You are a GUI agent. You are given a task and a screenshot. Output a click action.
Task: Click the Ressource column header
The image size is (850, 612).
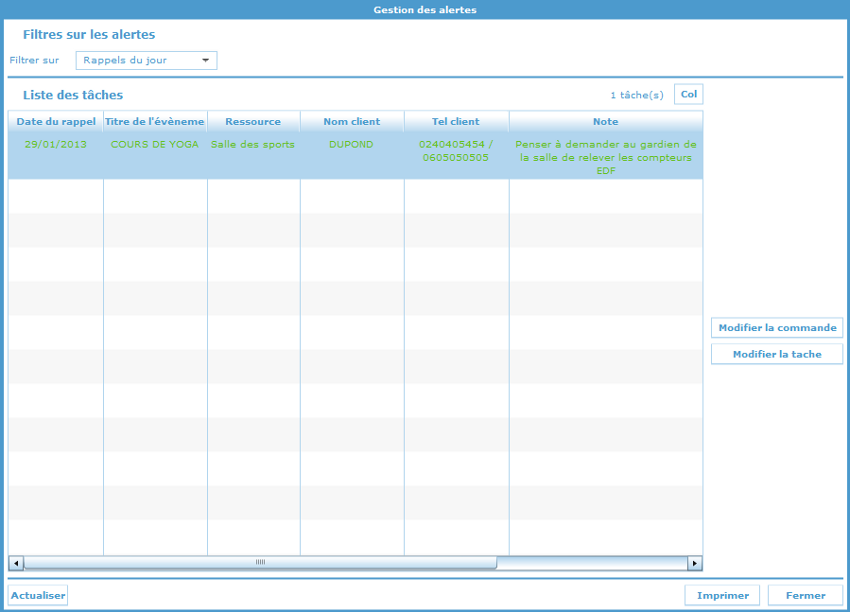coord(253,121)
